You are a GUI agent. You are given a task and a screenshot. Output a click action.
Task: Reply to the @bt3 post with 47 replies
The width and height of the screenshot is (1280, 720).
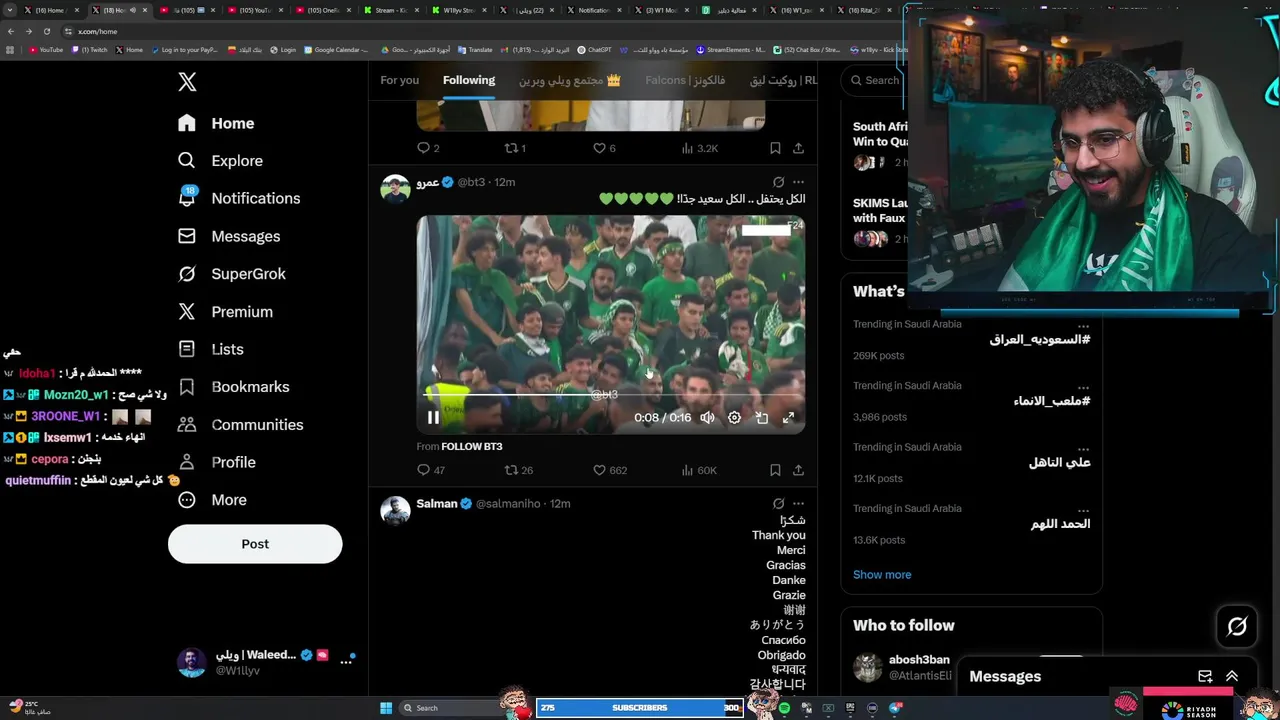[431, 470]
